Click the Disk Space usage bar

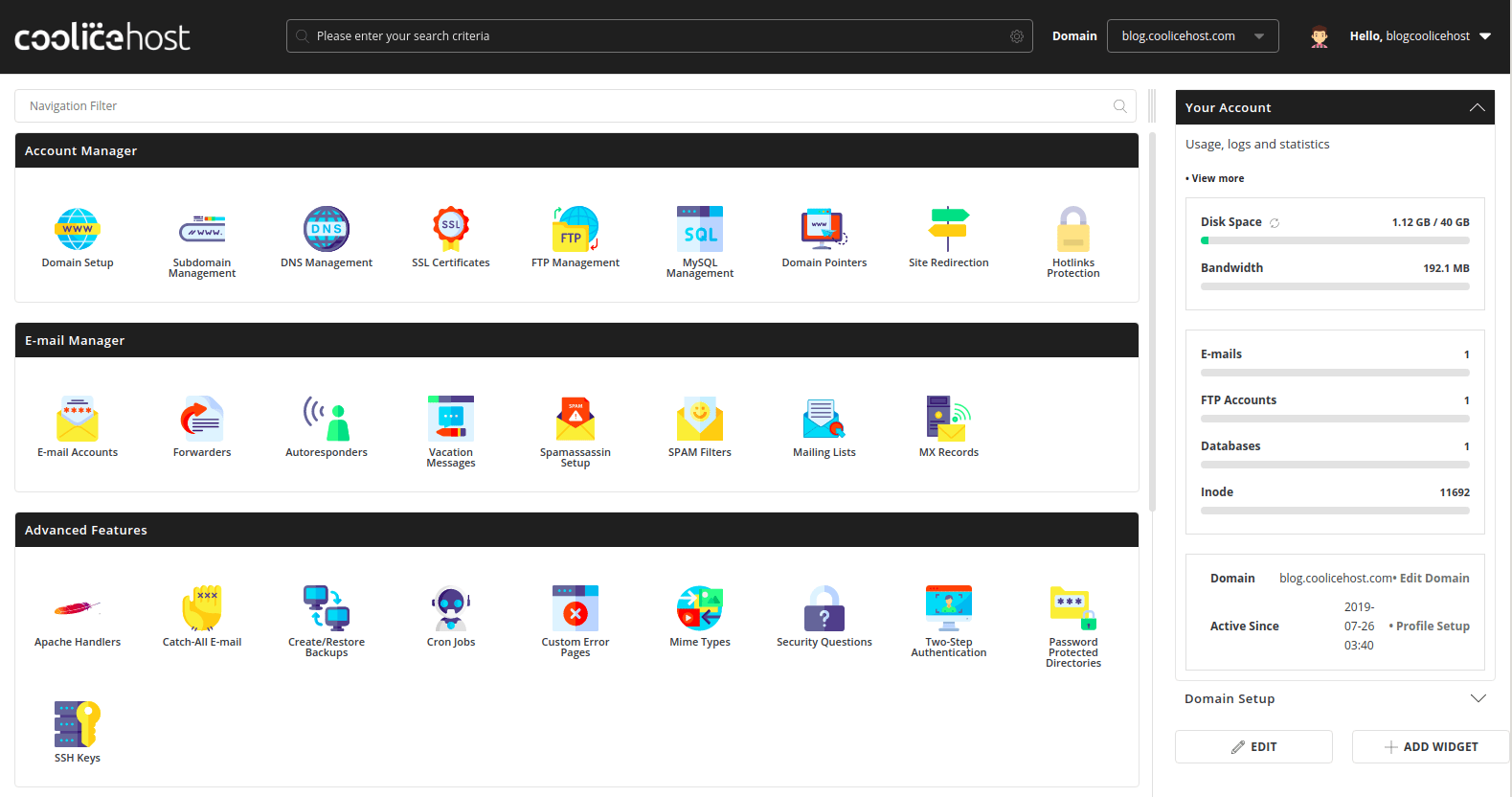(1335, 240)
